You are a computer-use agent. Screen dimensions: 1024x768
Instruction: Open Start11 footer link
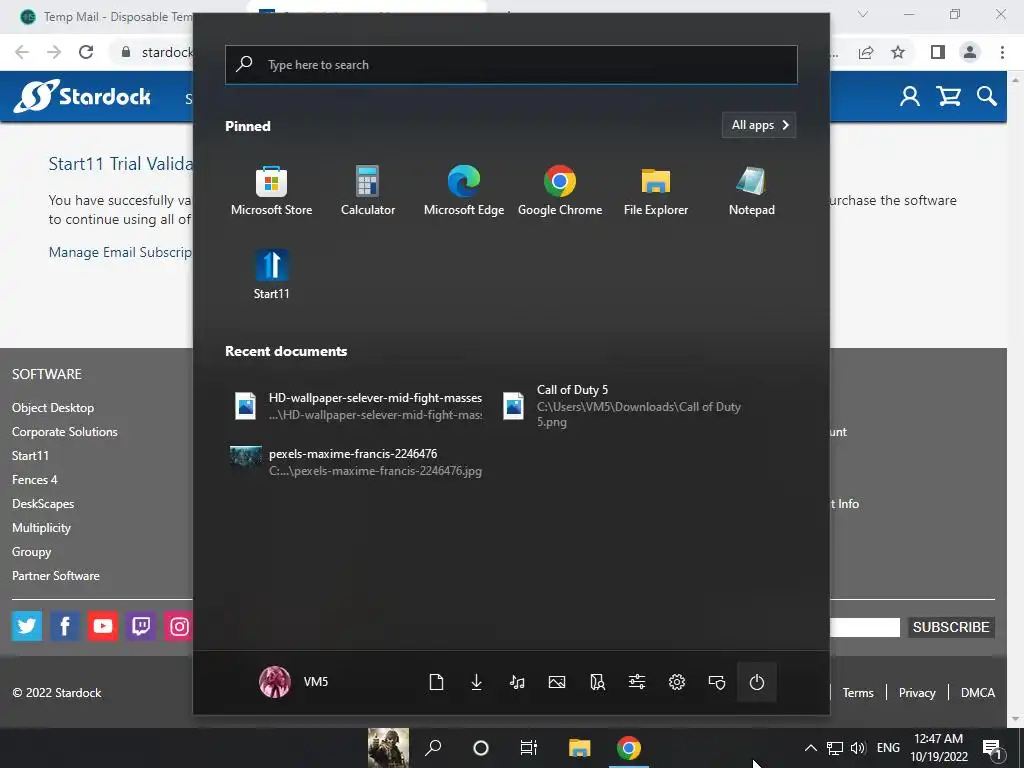(30, 456)
